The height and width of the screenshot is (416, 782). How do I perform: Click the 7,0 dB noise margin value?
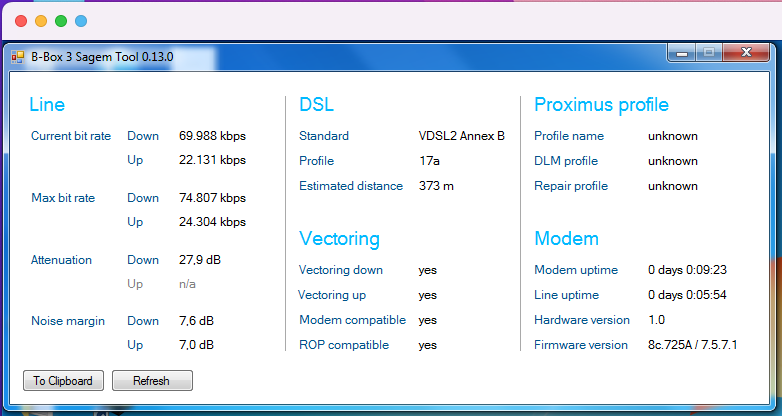coord(196,345)
